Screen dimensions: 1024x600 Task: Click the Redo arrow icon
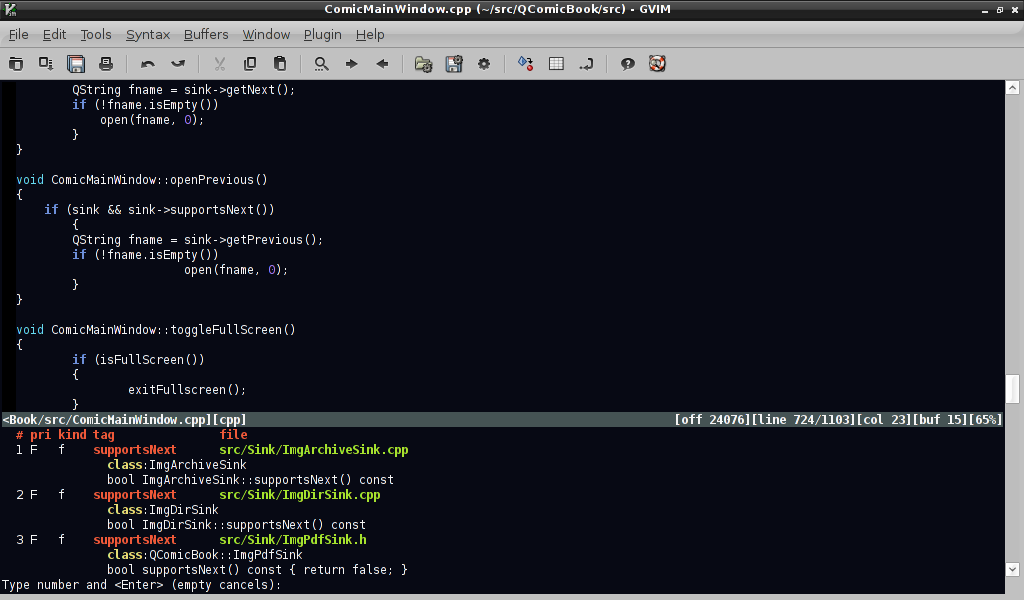[x=178, y=63]
